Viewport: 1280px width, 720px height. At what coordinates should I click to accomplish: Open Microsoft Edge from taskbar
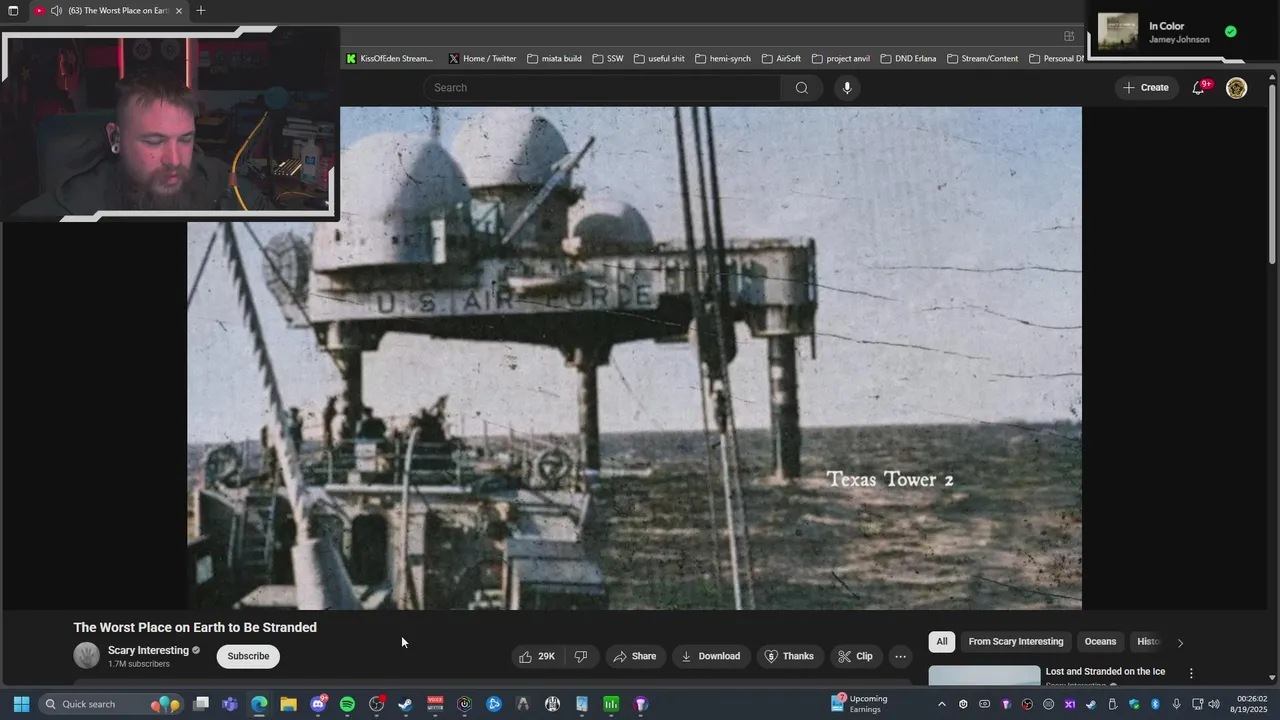[259, 704]
